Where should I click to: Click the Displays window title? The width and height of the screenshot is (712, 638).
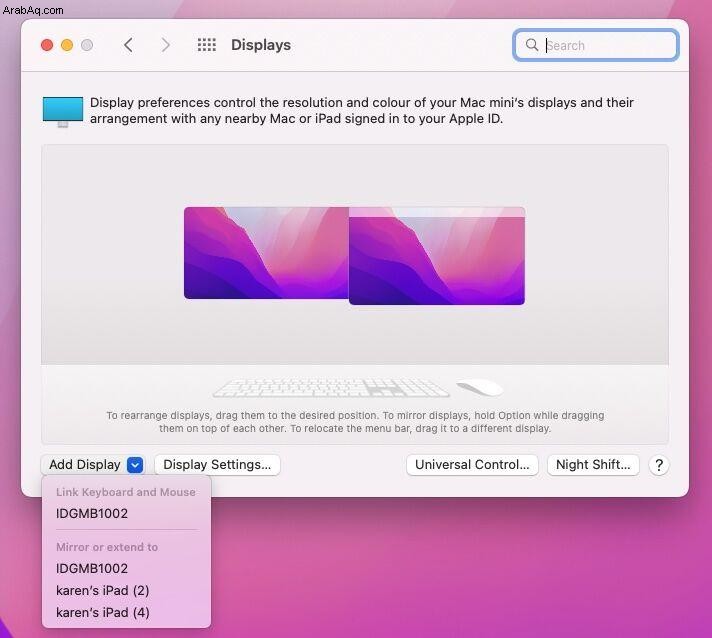click(x=261, y=45)
